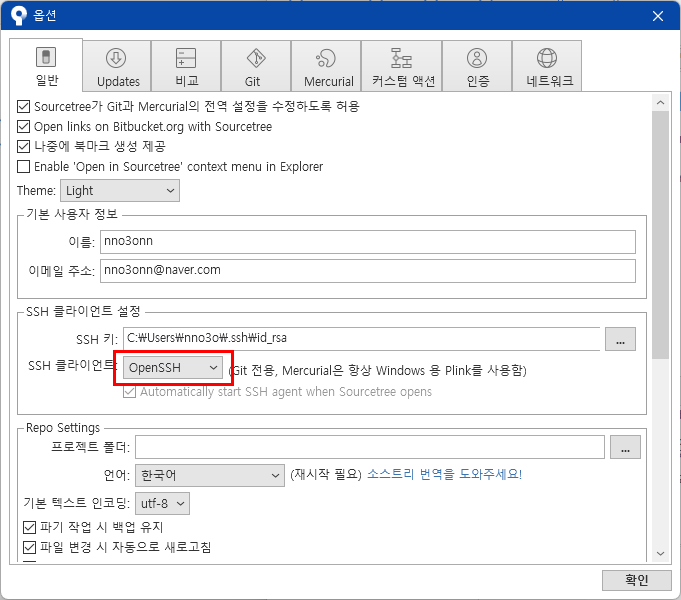Open the 일반 tab
The image size is (681, 600).
(46, 65)
